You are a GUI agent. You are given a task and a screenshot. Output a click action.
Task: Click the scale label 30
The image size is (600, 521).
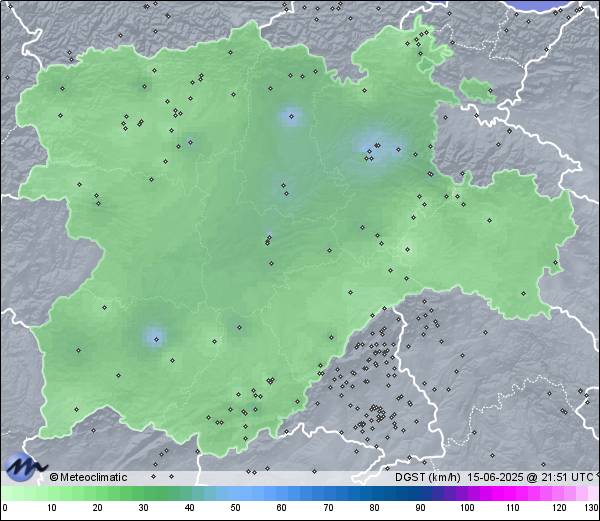coord(143,508)
